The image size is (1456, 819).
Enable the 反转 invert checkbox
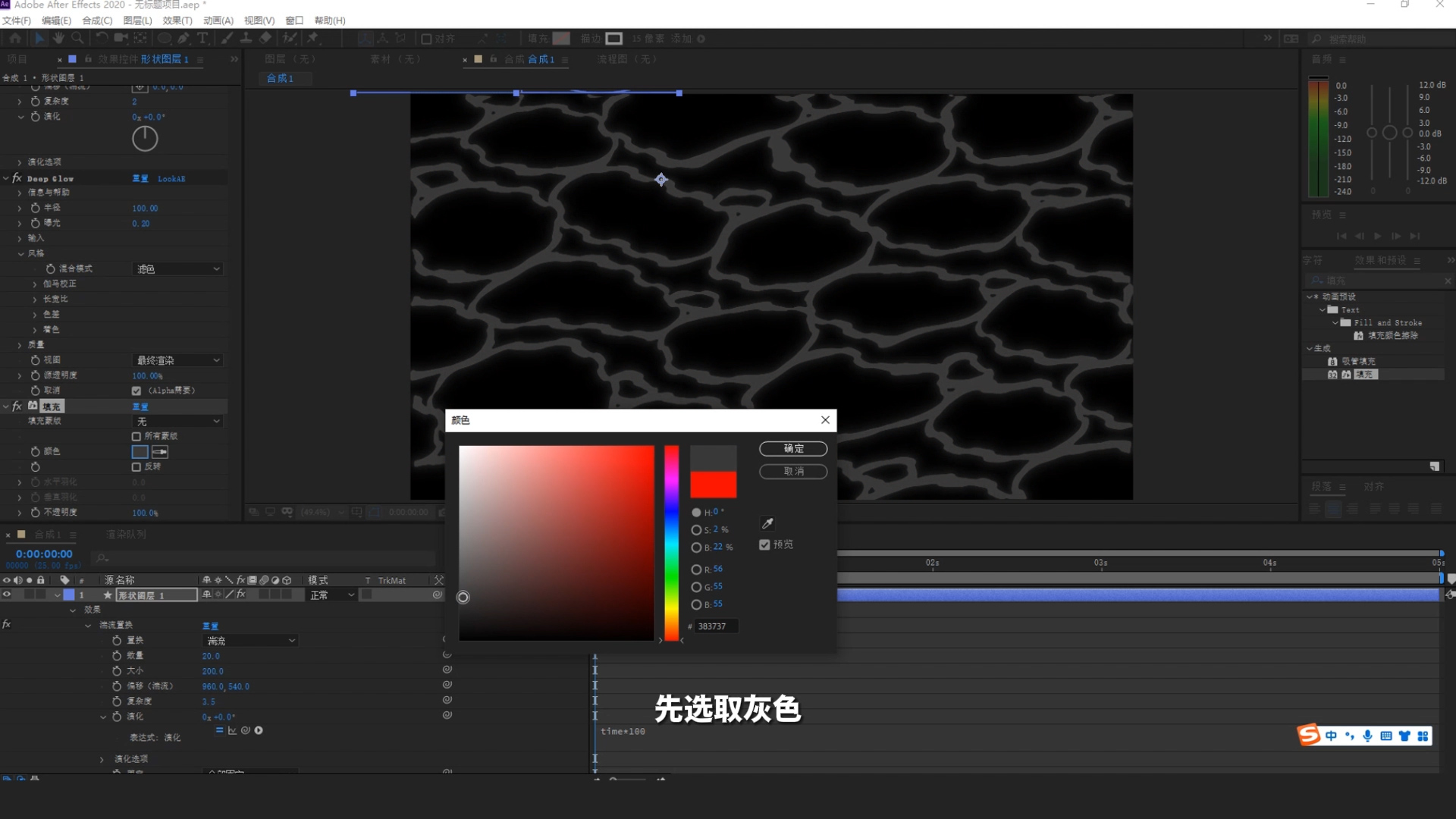[136, 466]
